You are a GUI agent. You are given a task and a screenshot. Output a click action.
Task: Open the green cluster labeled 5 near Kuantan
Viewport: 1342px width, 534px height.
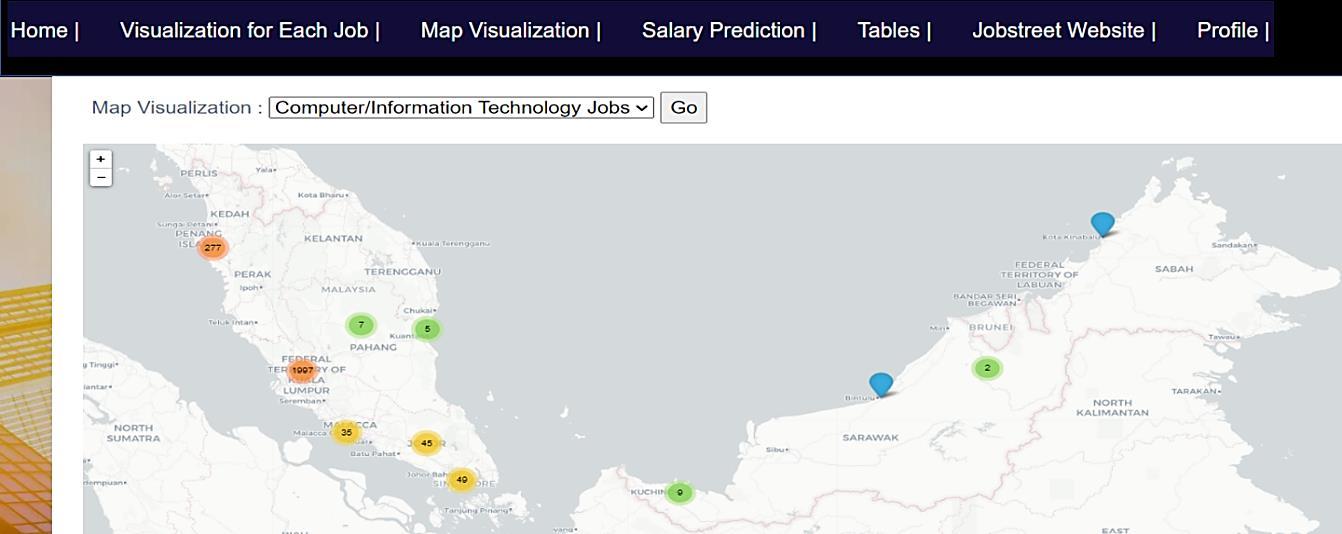tap(427, 329)
